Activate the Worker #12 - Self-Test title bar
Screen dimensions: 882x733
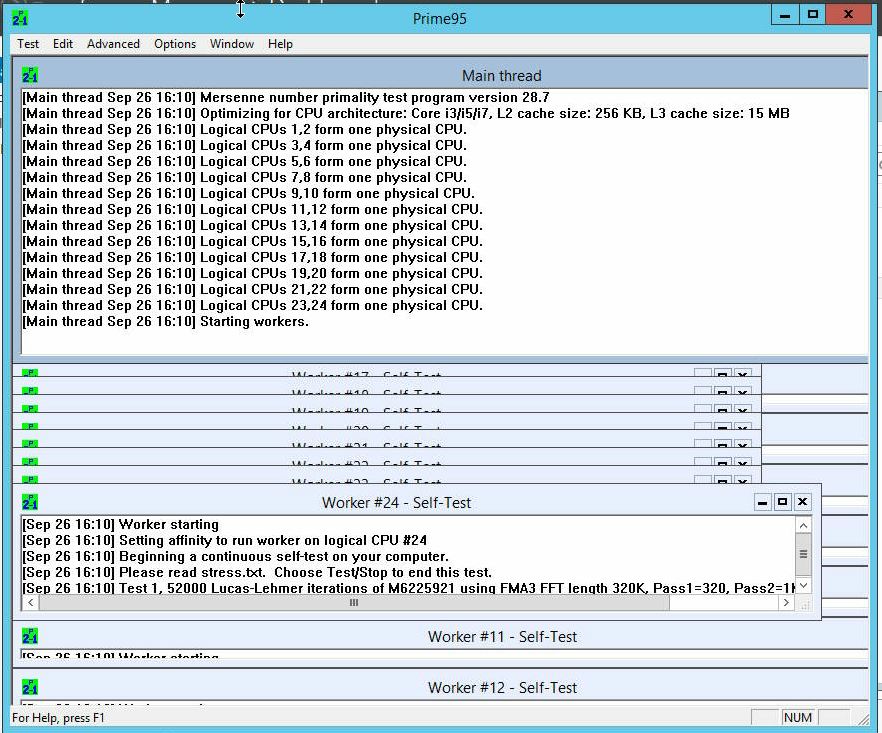502,687
